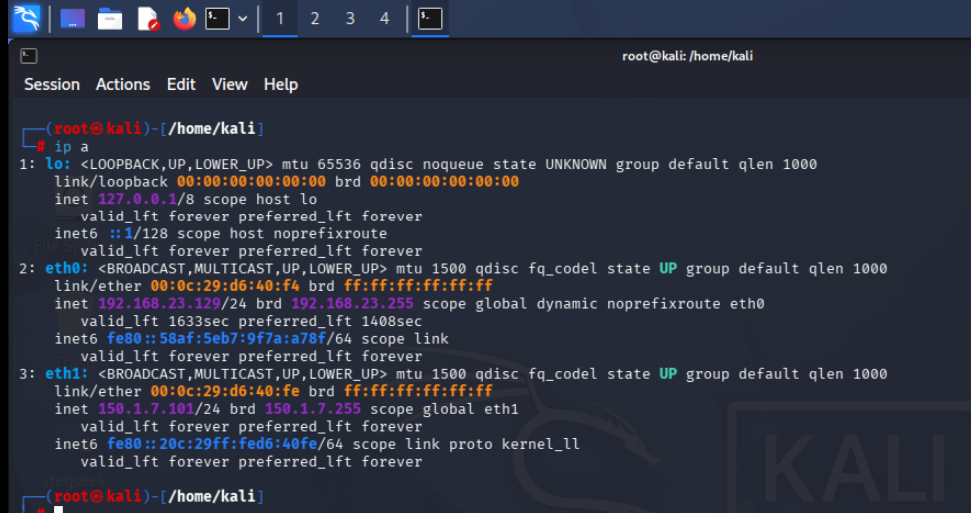This screenshot has width=971, height=513.
Task: Launch Firefox from the panel
Action: pyautogui.click(x=184, y=19)
